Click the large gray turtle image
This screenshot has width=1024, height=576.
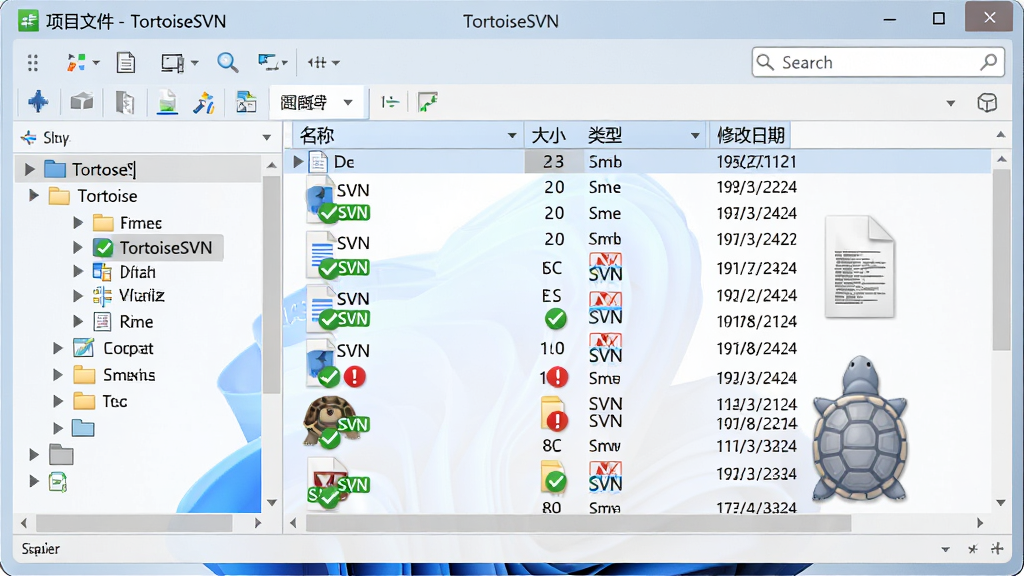(x=860, y=428)
